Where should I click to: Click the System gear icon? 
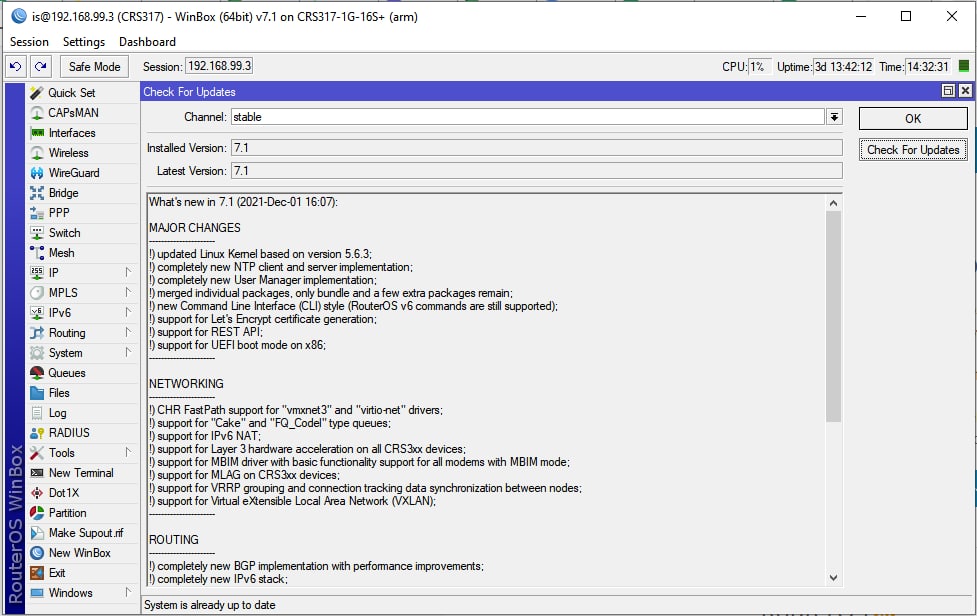click(x=37, y=353)
